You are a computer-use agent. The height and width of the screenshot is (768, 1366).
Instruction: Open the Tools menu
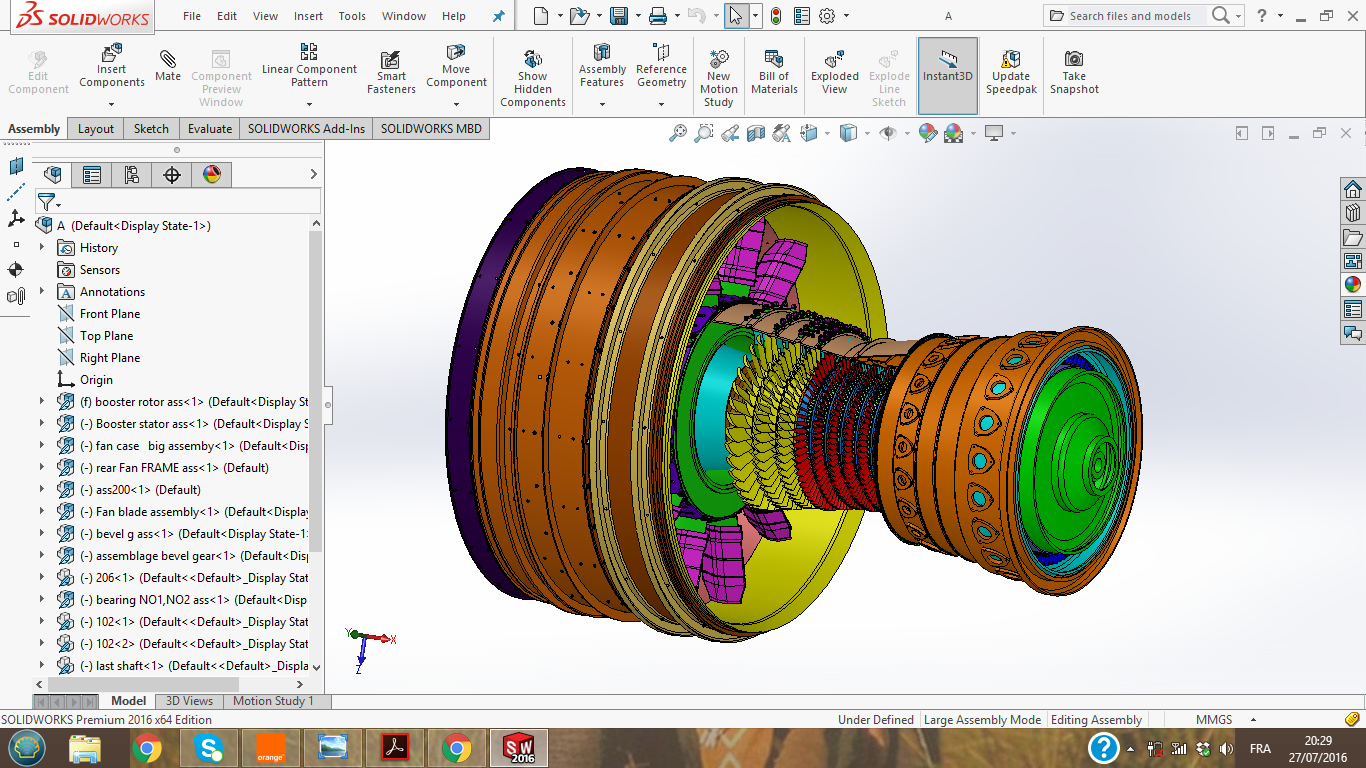tap(352, 16)
